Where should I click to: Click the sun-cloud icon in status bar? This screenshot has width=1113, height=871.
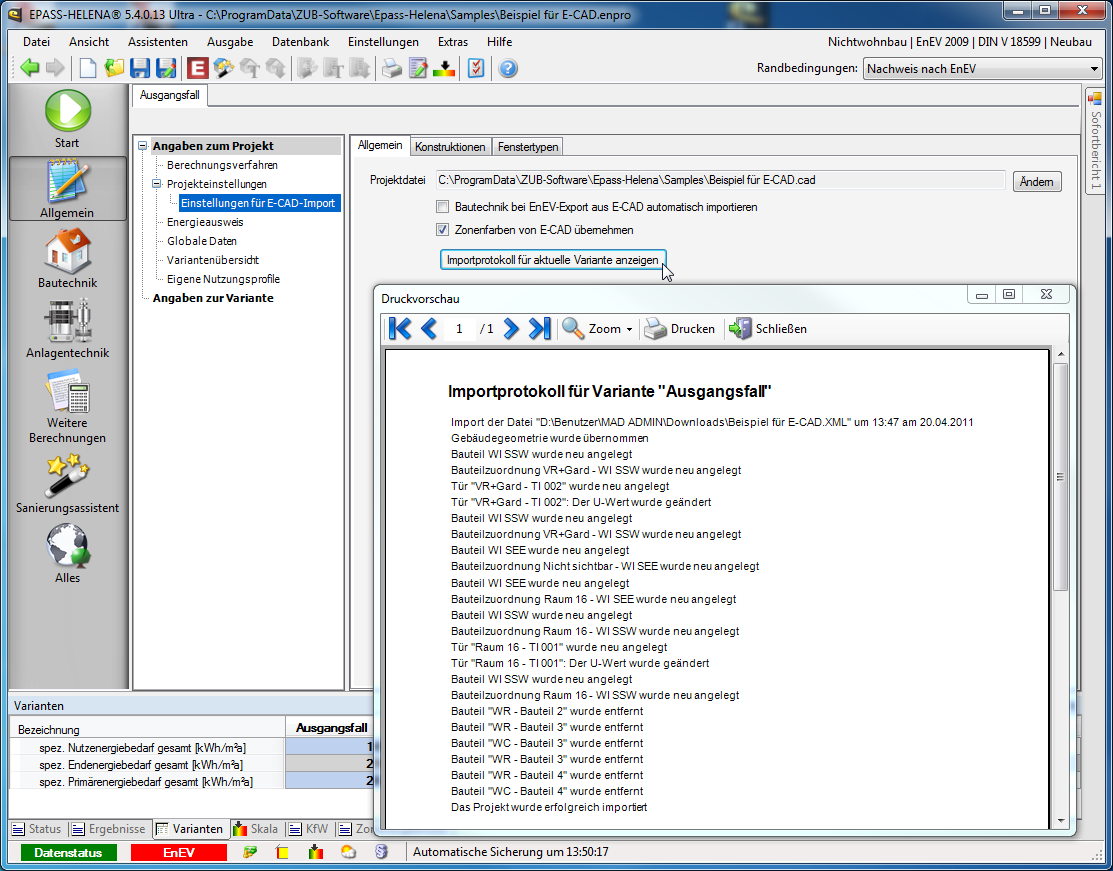tap(349, 852)
